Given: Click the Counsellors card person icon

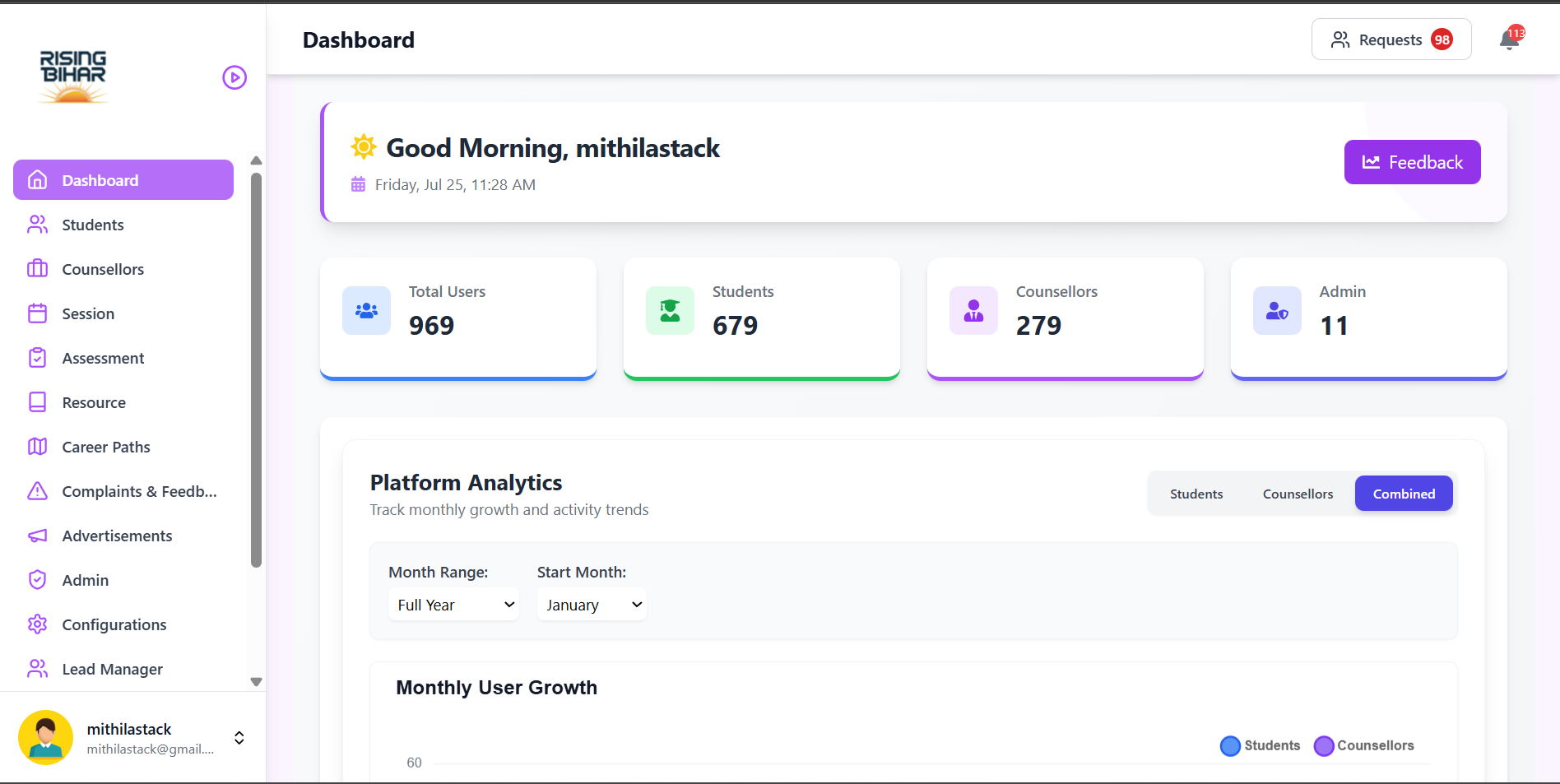Looking at the screenshot, I should pos(973,310).
